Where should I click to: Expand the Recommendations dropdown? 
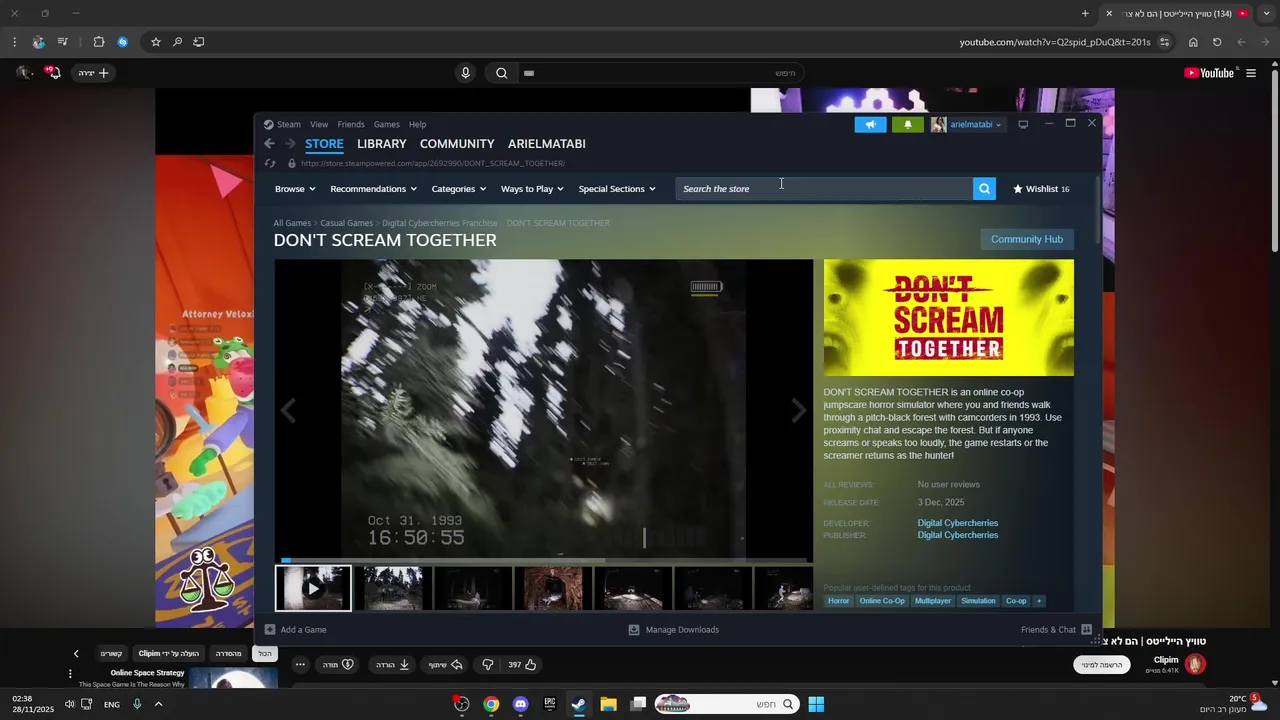click(373, 189)
